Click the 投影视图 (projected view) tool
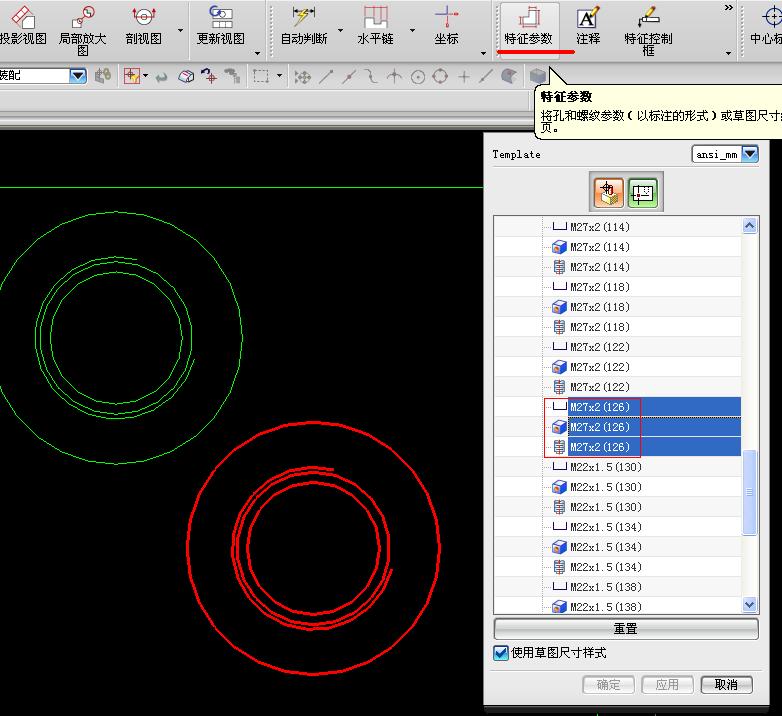 pyautogui.click(x=22, y=25)
